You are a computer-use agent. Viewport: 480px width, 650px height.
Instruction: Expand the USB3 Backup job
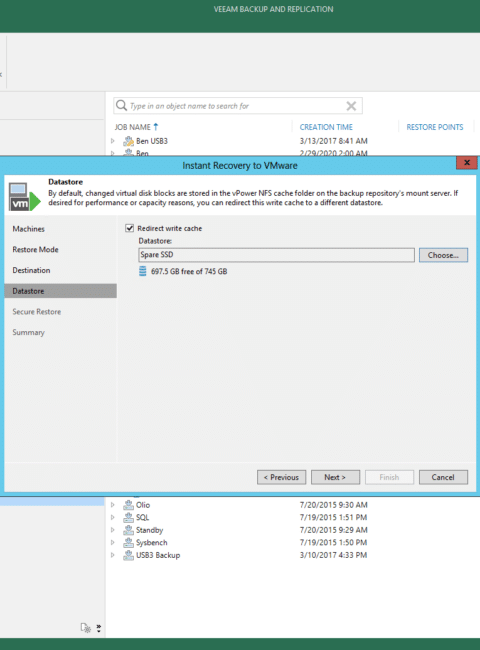(112, 555)
